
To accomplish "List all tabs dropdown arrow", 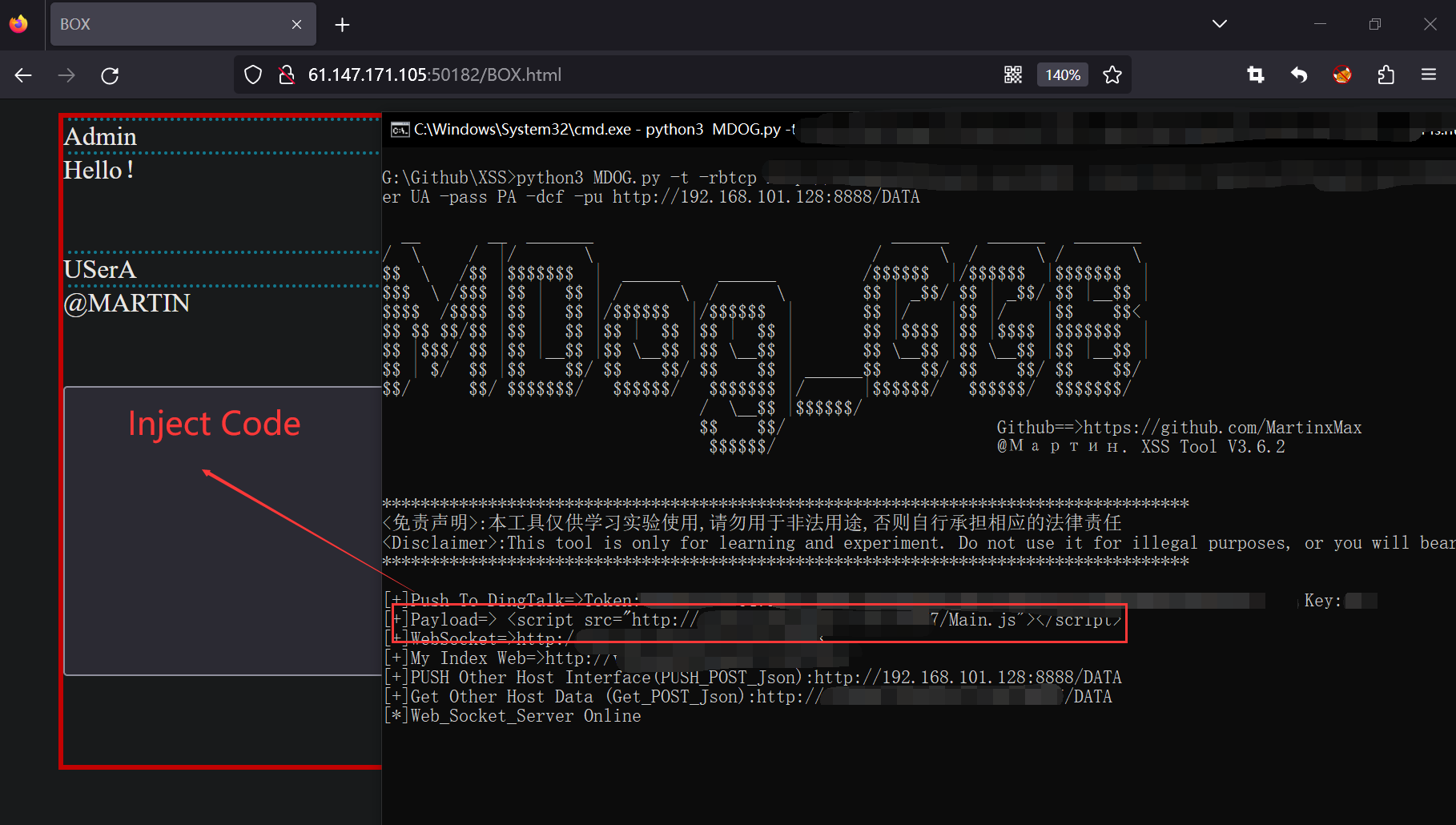I will tap(1220, 24).
